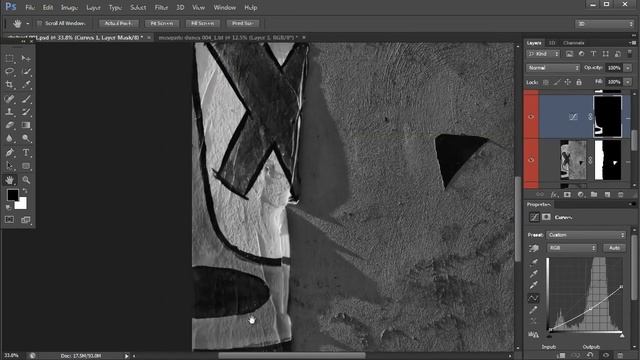Reset the Curves adjustment to defaults
The height and width of the screenshot is (360, 640).
coord(590,356)
